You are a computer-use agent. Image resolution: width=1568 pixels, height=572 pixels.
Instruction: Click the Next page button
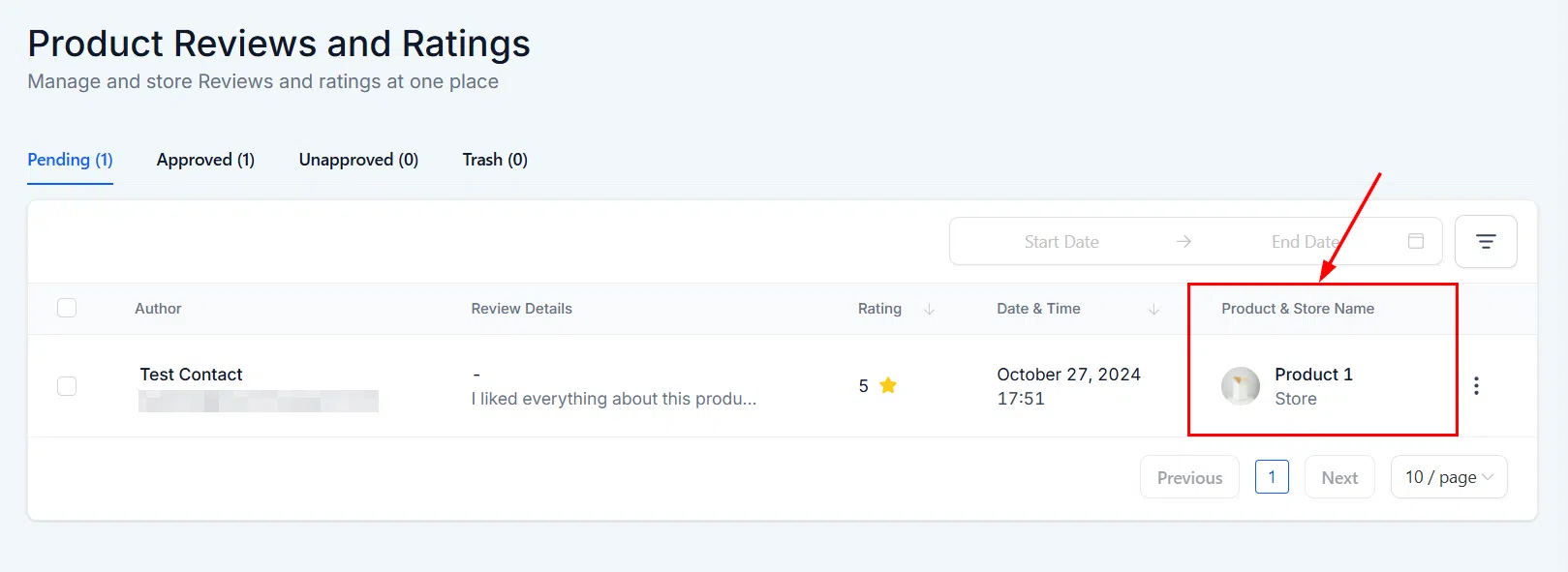(x=1339, y=477)
